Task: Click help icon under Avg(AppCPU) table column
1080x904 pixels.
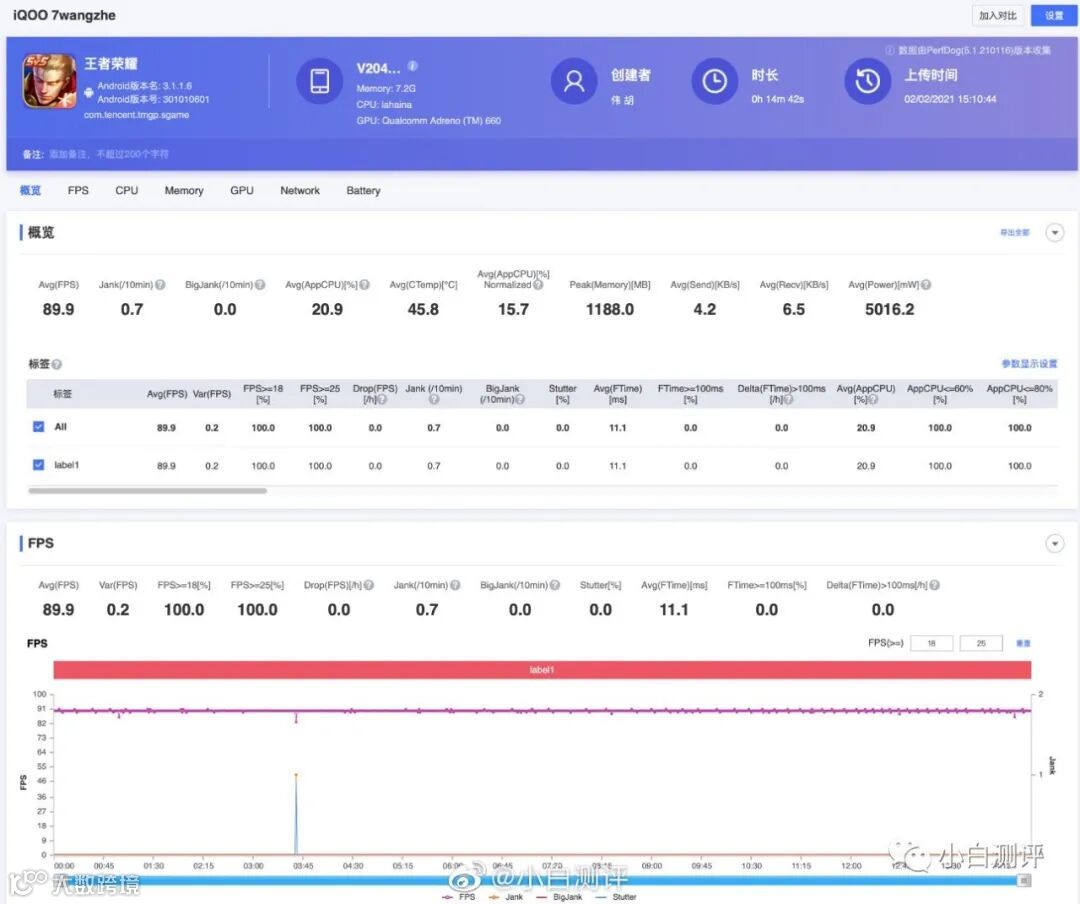Action: click(873, 400)
